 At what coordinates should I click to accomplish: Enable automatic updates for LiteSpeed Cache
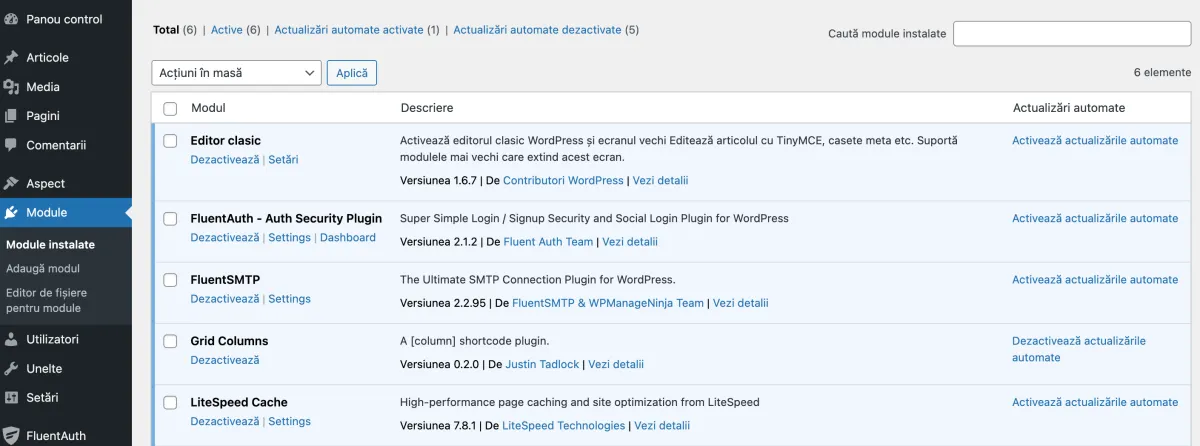click(1095, 403)
